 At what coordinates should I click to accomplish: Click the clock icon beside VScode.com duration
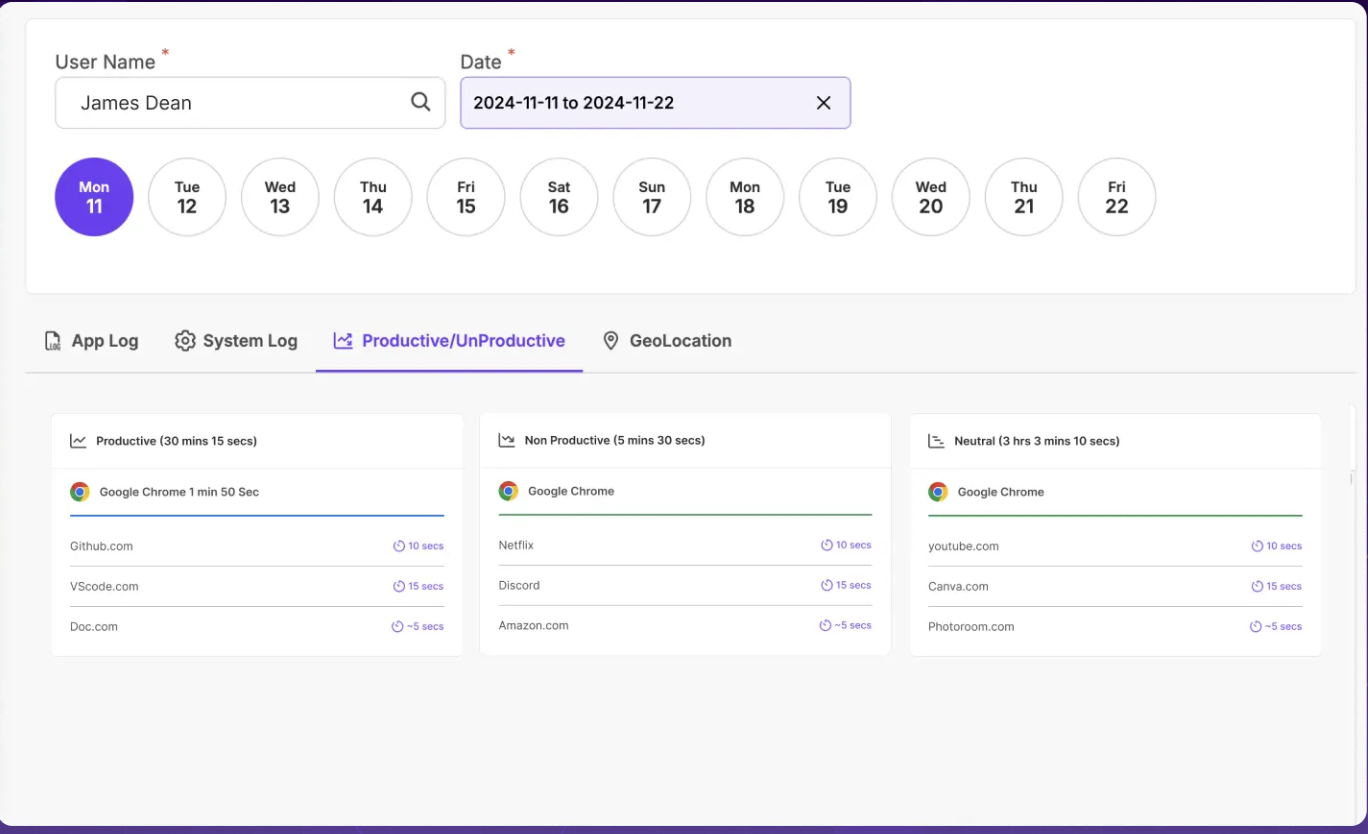(x=399, y=586)
